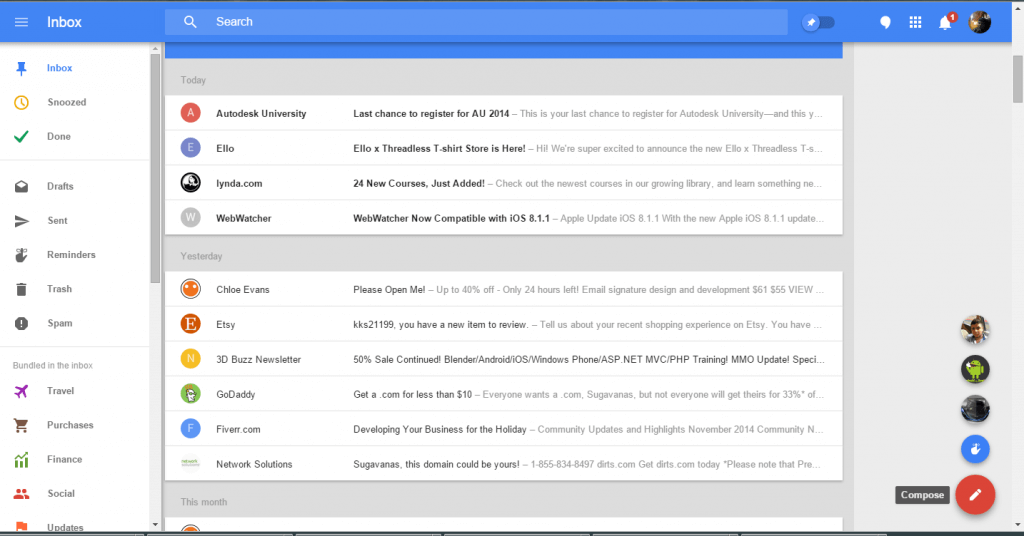Open Social people bundle icon
Viewport: 1024px width, 536px height.
[x=22, y=494]
